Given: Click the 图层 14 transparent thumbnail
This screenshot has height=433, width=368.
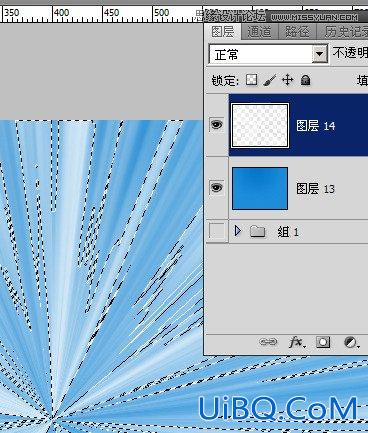Looking at the screenshot, I should (x=260, y=125).
